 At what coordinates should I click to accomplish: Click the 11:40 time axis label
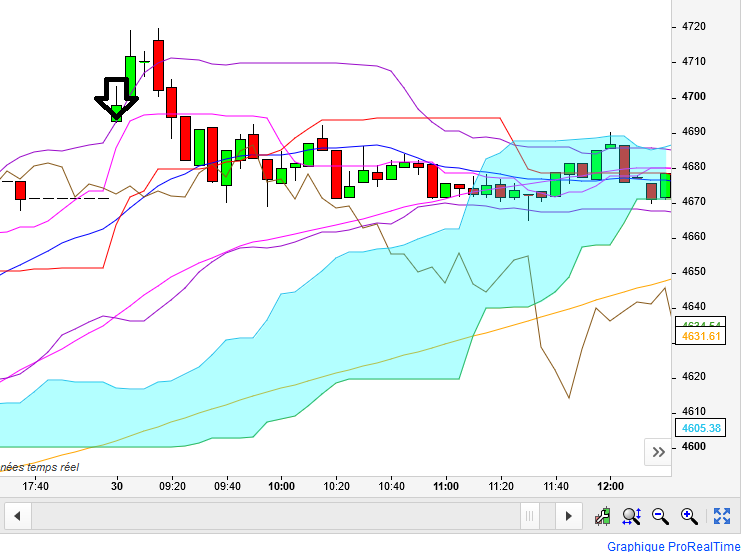pyautogui.click(x=556, y=486)
